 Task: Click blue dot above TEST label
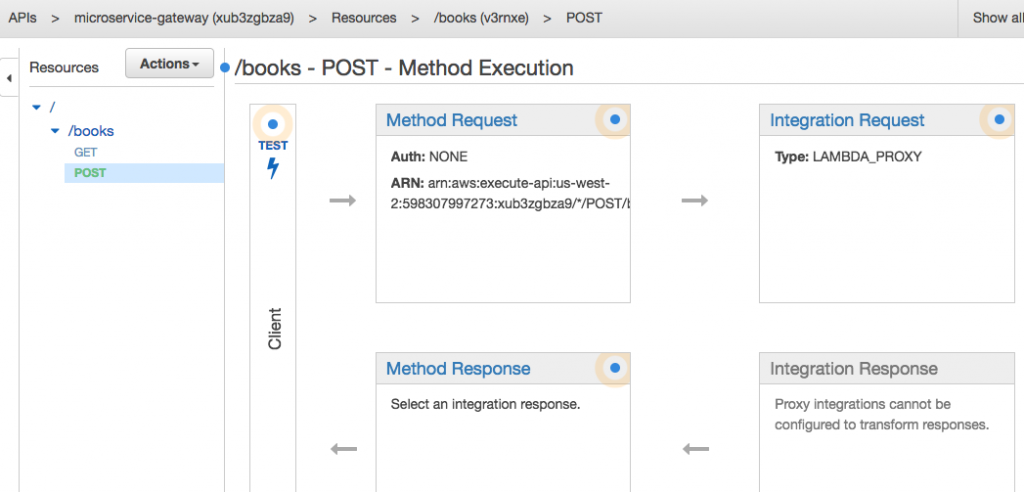(273, 123)
